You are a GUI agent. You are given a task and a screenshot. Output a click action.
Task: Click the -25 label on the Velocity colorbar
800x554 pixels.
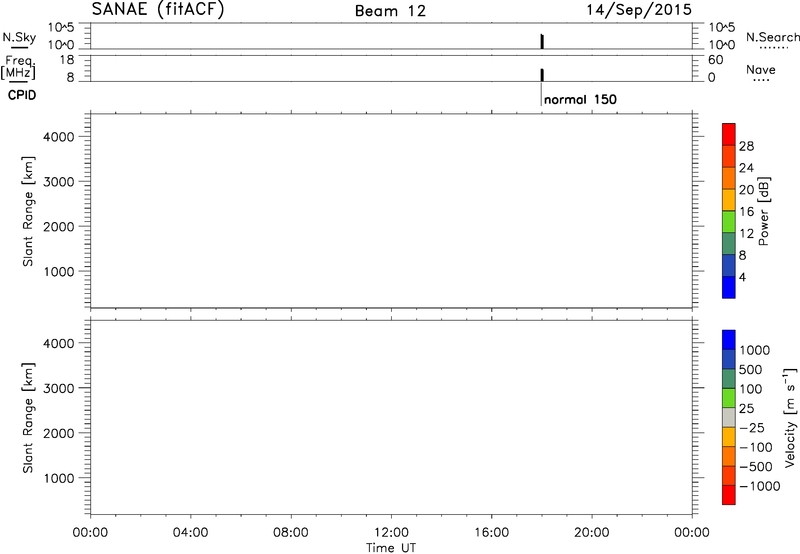[752, 427]
